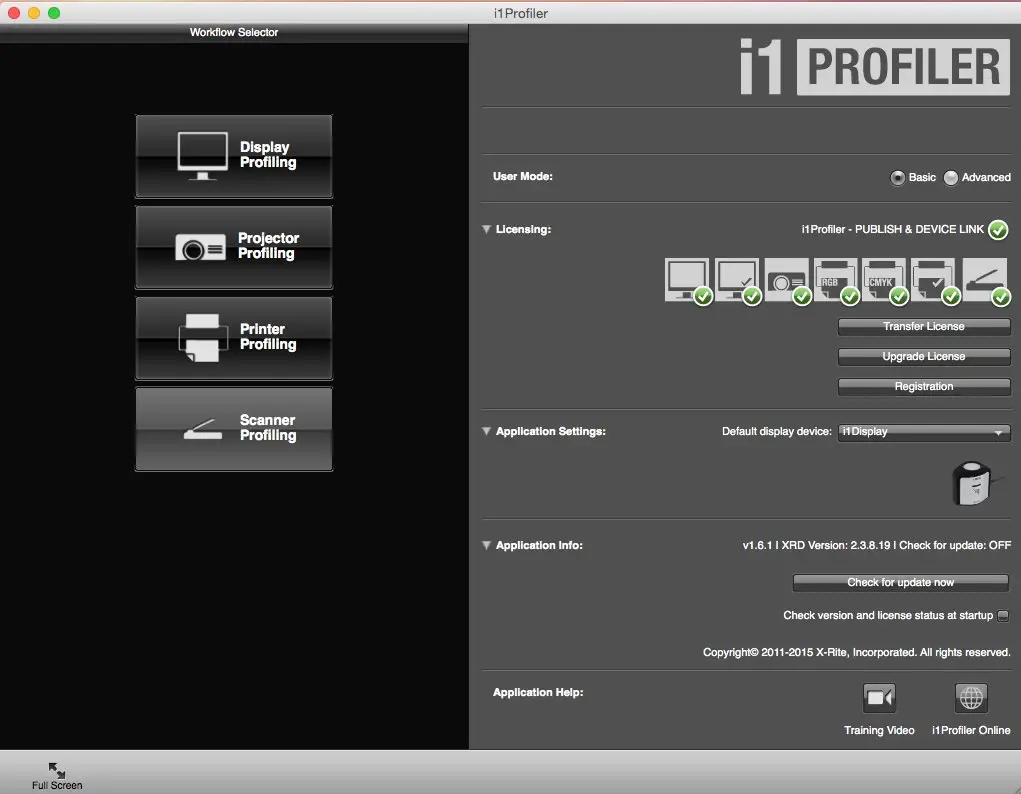Collapse the Application Info section

[x=486, y=545]
